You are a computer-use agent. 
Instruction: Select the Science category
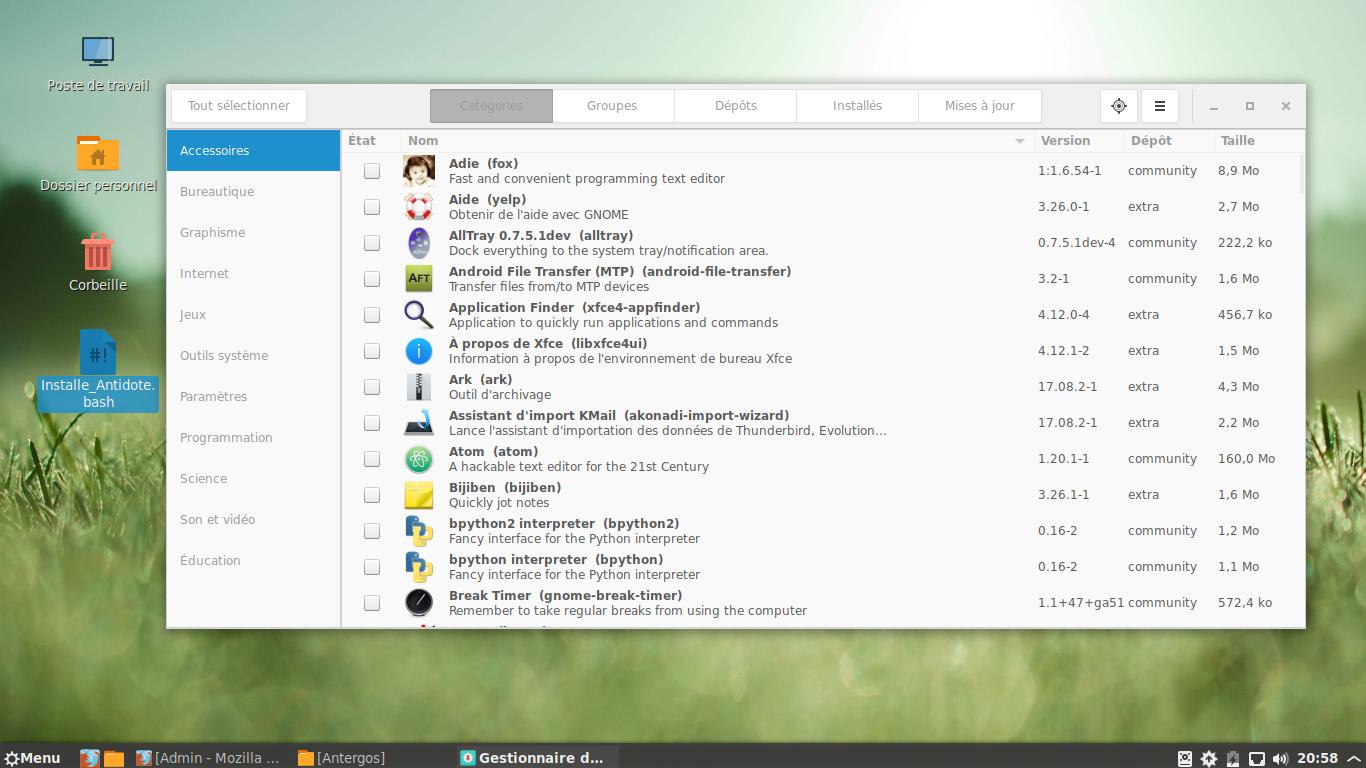pos(253,478)
